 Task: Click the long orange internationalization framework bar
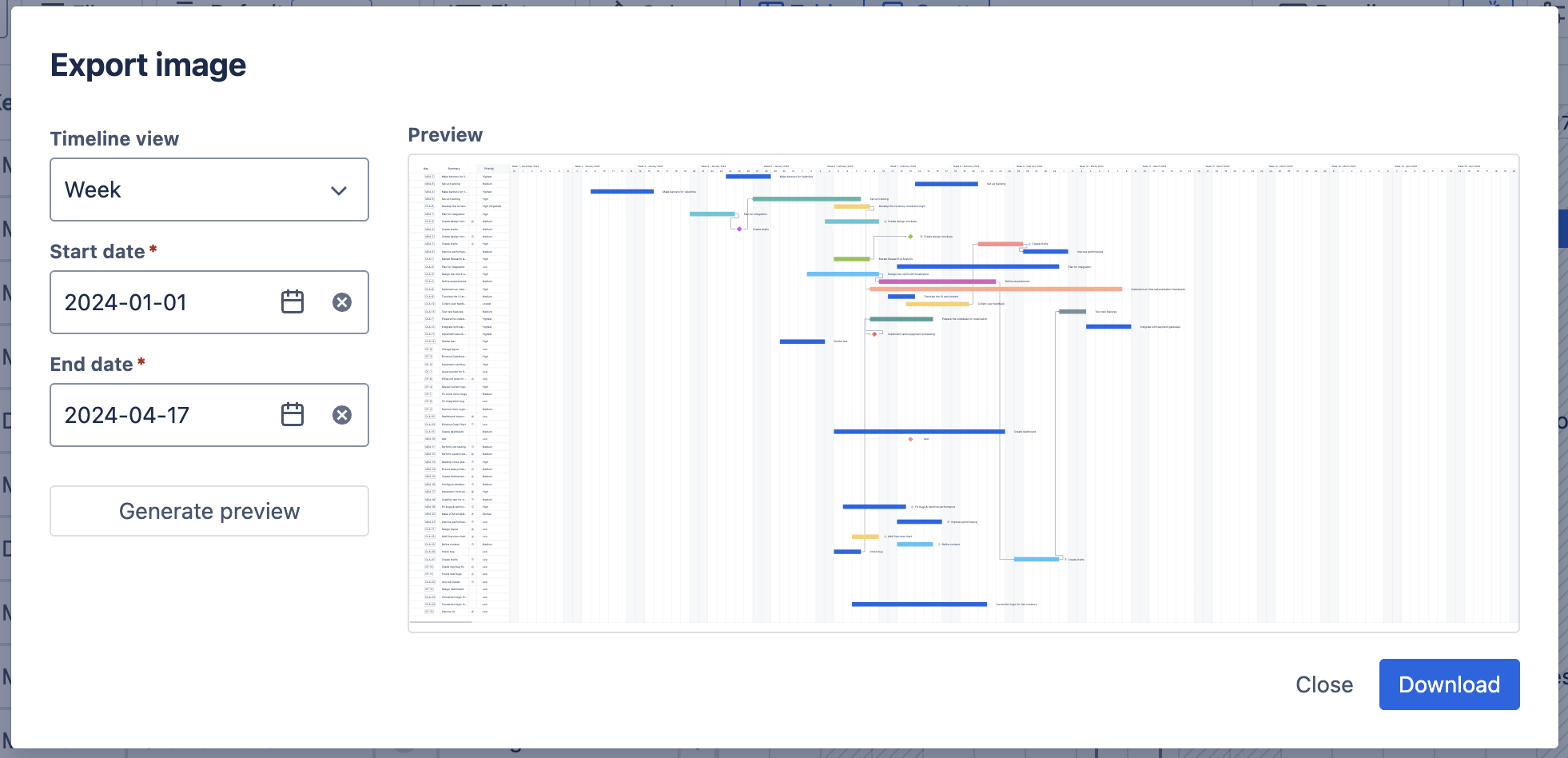point(995,289)
